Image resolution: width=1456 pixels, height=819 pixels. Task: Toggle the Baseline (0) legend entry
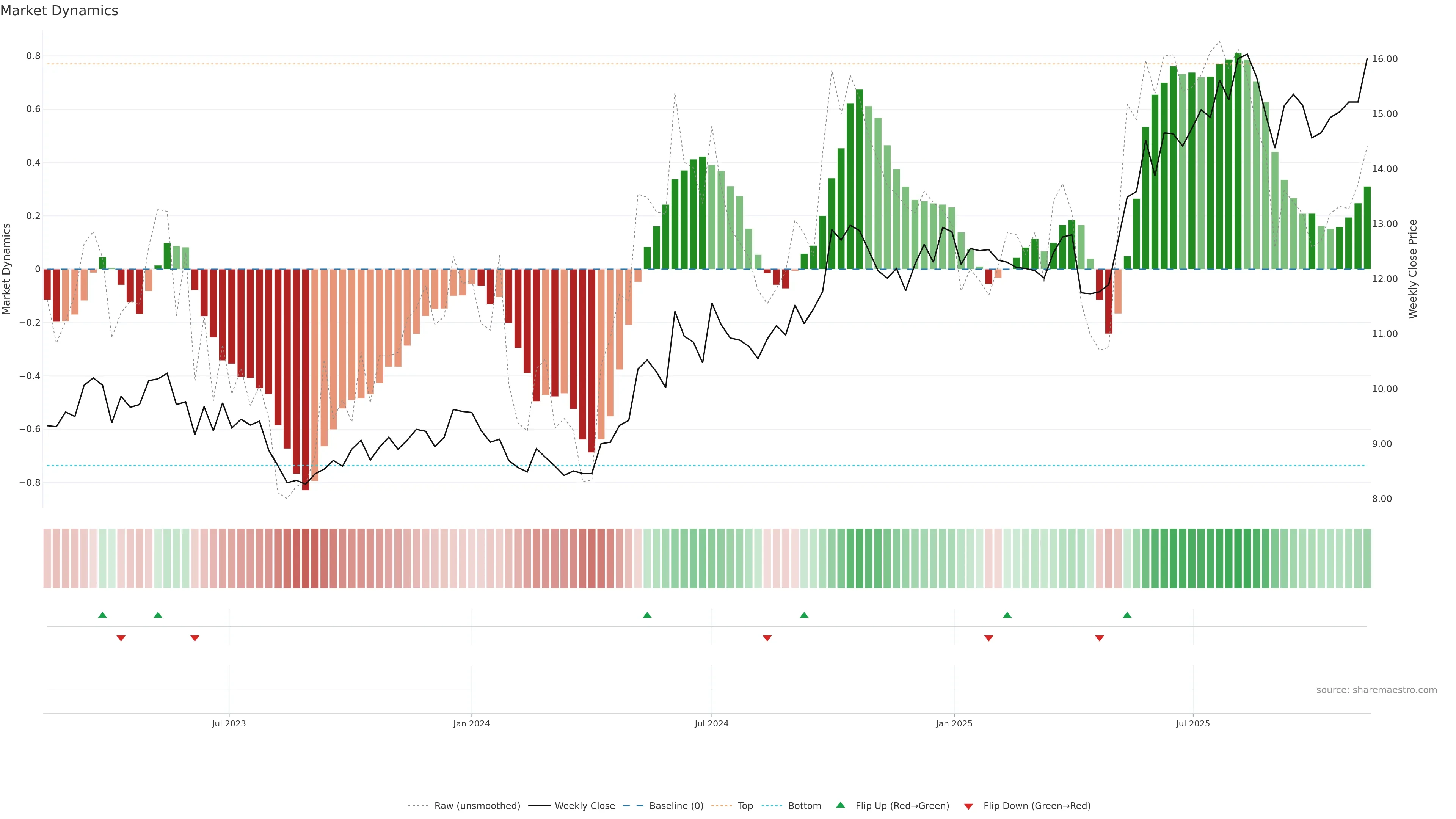[676, 806]
